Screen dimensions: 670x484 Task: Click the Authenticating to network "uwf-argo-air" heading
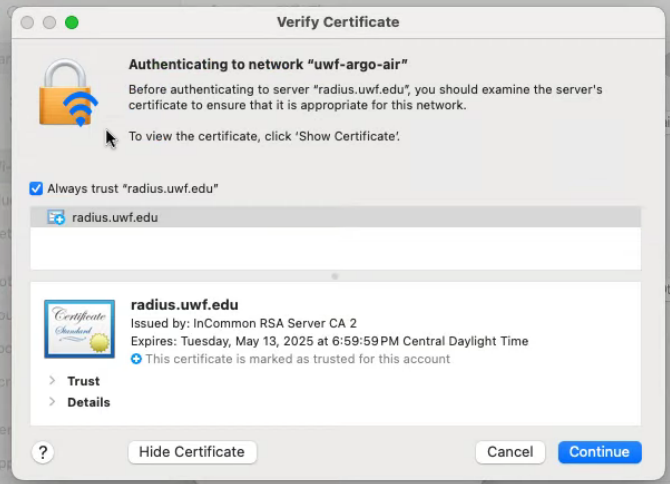point(268,65)
